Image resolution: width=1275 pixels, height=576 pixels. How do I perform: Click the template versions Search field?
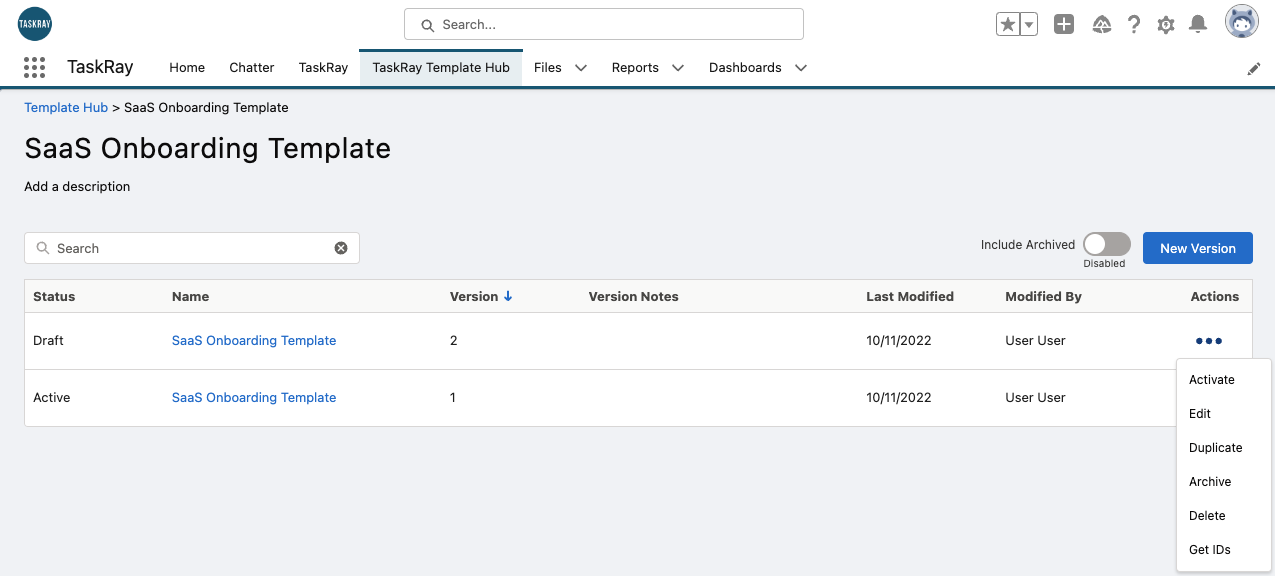click(x=192, y=248)
